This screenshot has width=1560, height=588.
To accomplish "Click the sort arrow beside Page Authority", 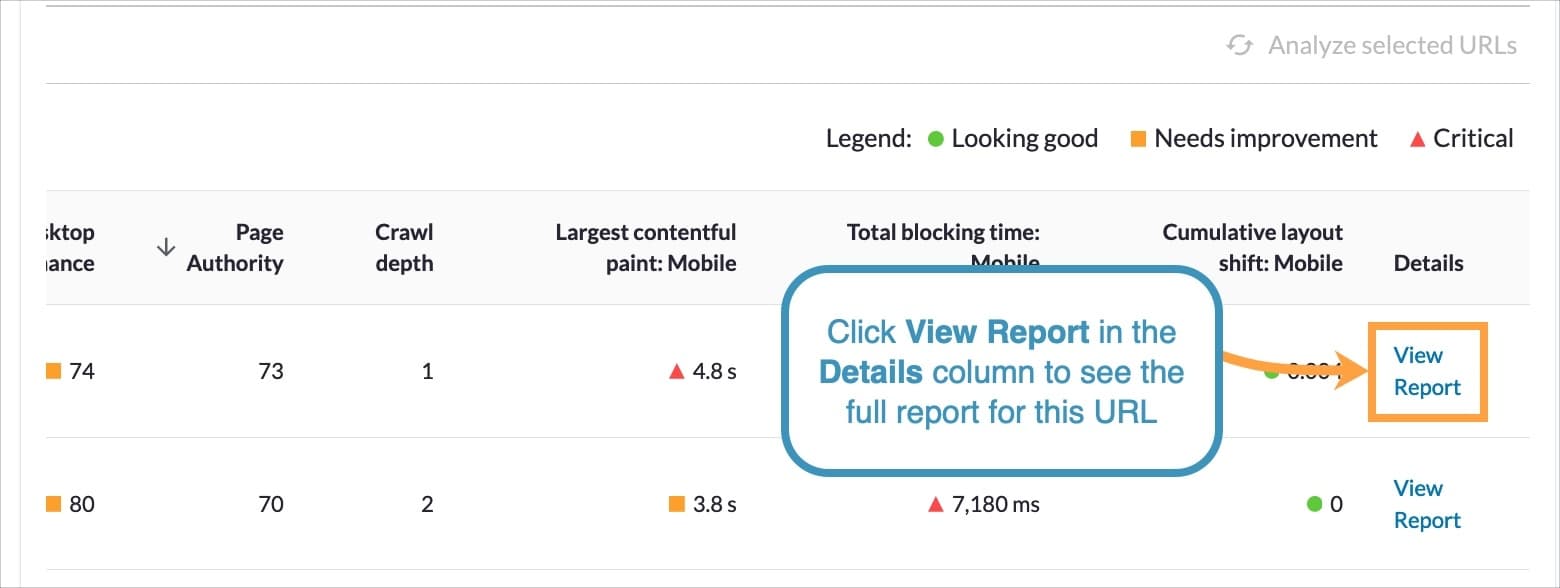I will point(165,248).
